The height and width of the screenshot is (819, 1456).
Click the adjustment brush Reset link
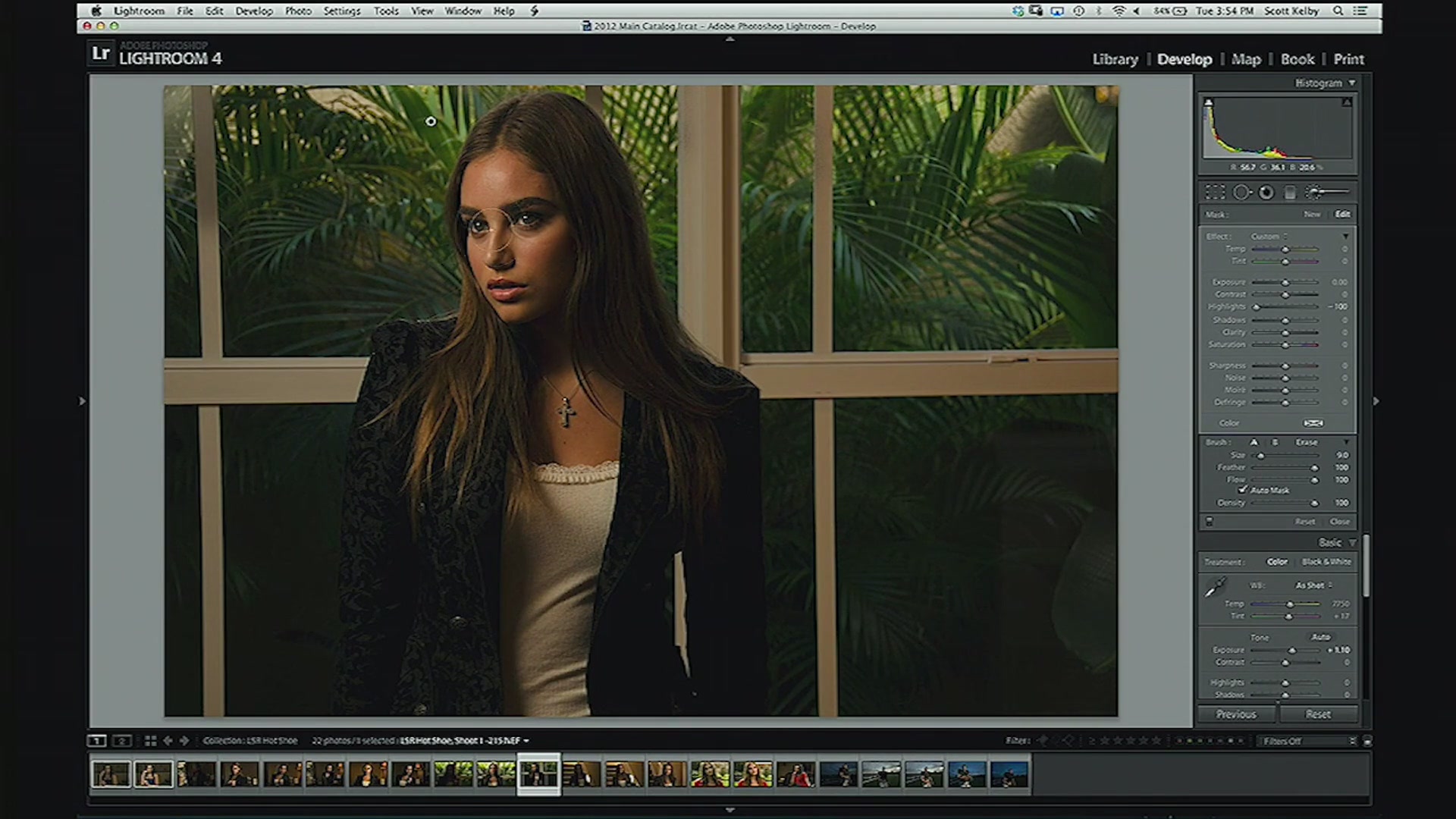[x=1304, y=522]
